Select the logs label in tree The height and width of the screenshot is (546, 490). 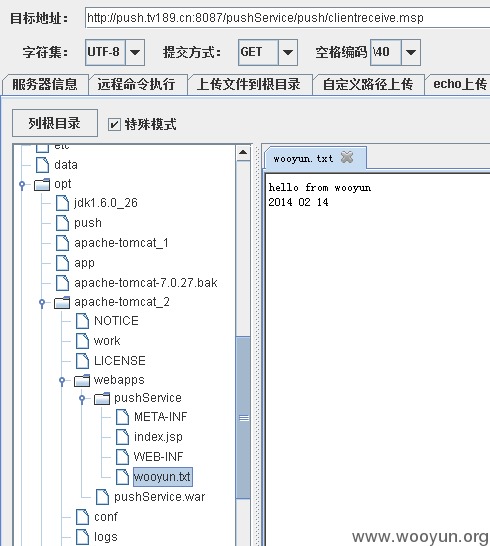coord(106,537)
